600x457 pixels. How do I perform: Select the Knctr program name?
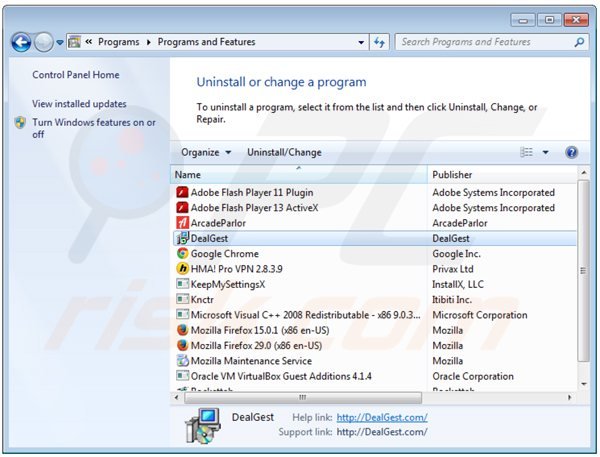(202, 300)
